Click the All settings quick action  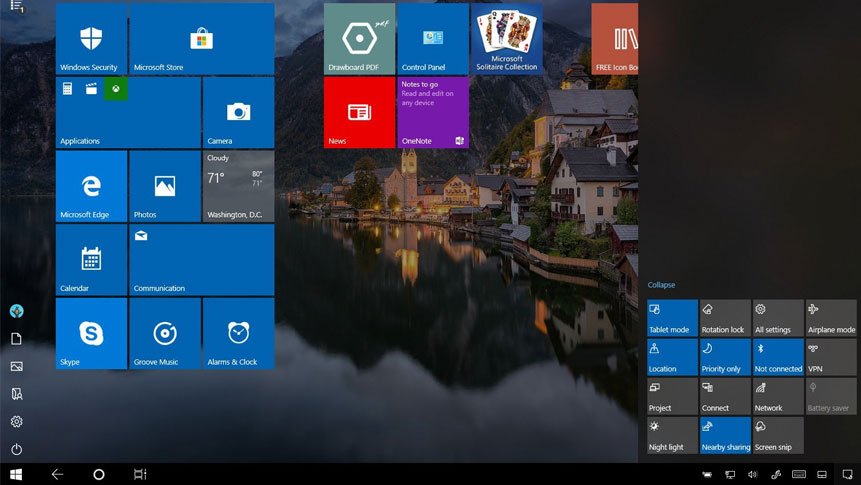point(778,318)
